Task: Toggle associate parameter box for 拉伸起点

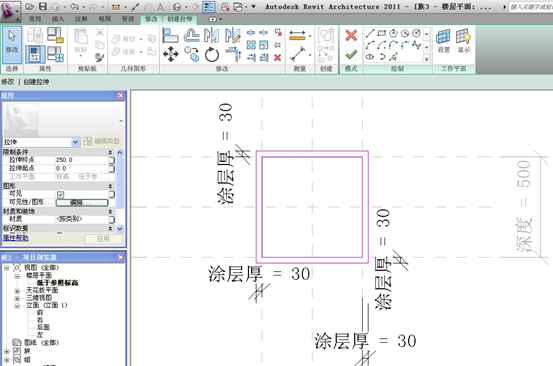Action: [111, 169]
